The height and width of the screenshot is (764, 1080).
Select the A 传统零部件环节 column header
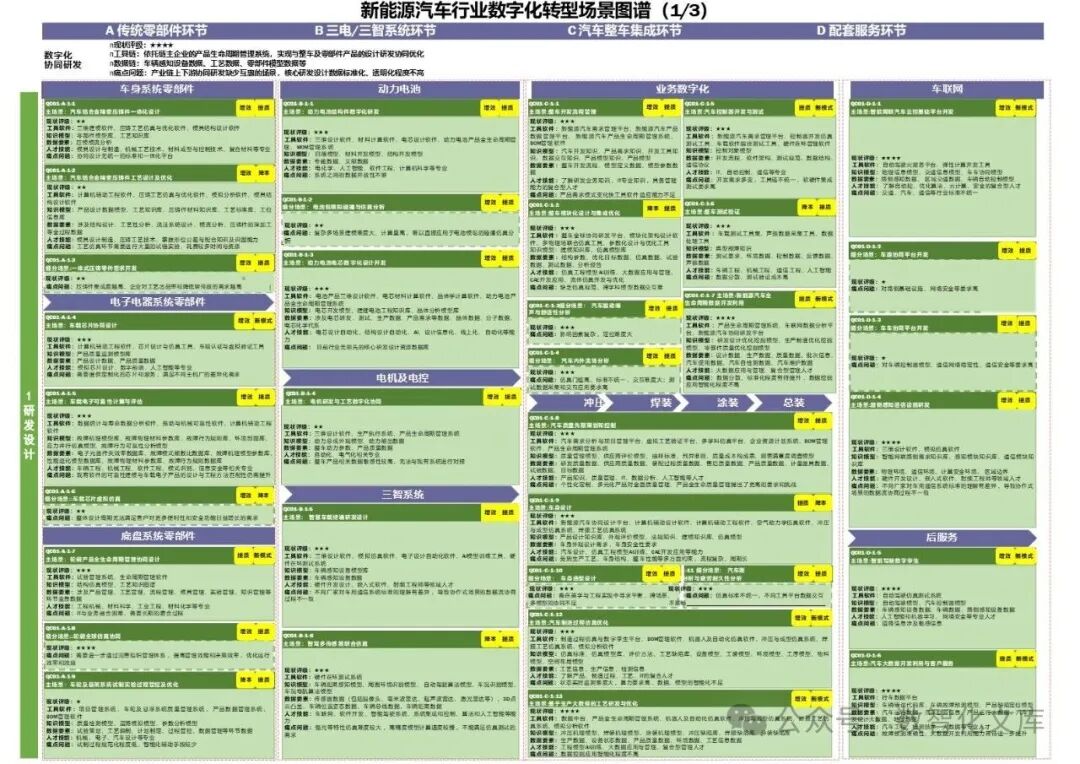point(156,31)
